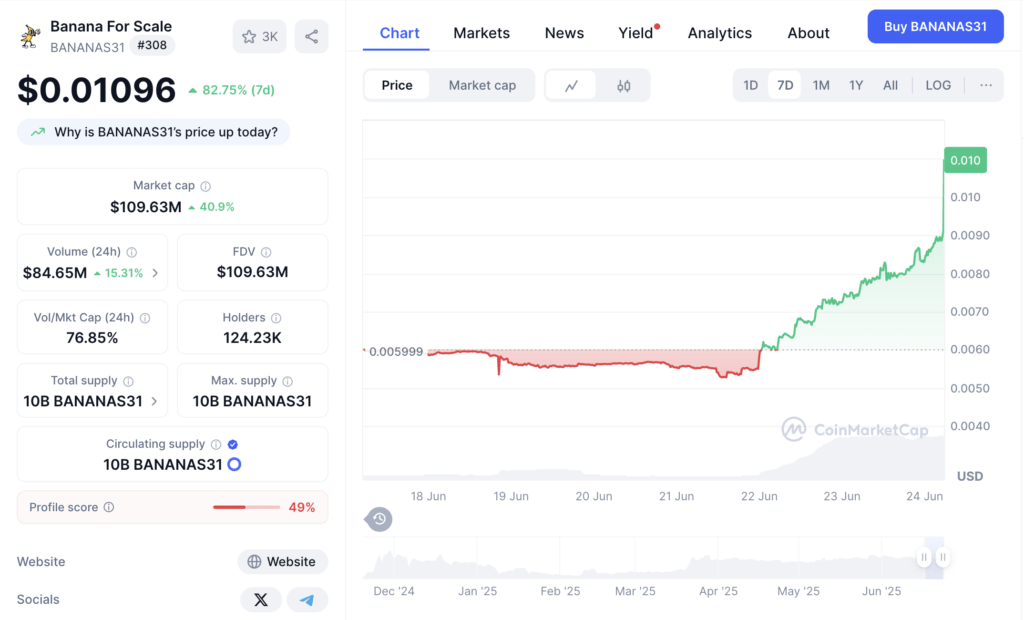Image resolution: width=1024 pixels, height=620 pixels.
Task: Click the circulating supply ring indicator
Action: [x=234, y=465]
